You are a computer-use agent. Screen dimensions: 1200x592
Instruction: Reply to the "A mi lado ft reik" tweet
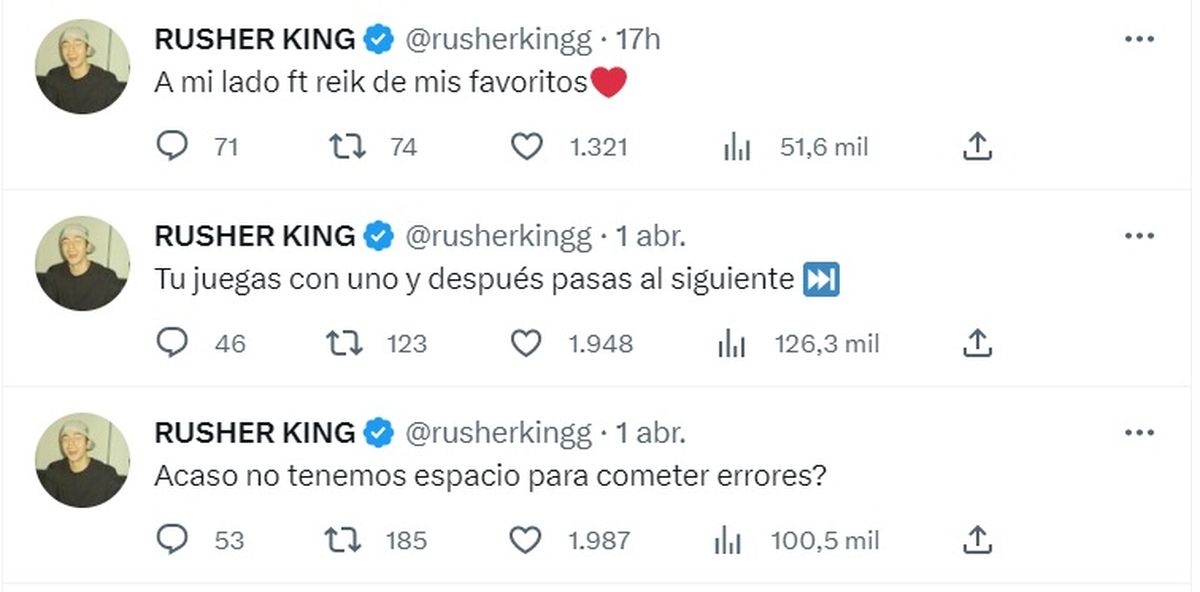pos(174,148)
